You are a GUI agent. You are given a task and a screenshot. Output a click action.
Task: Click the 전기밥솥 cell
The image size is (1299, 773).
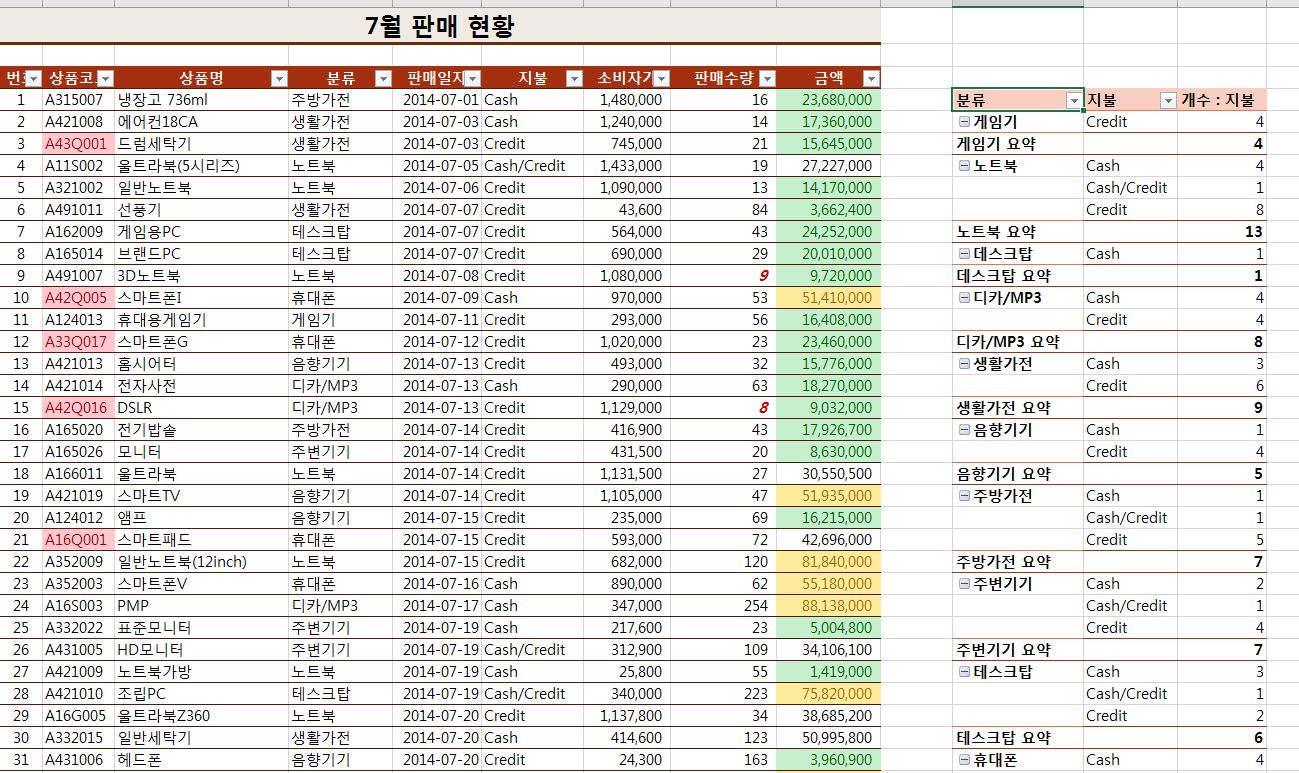pyautogui.click(x=202, y=430)
